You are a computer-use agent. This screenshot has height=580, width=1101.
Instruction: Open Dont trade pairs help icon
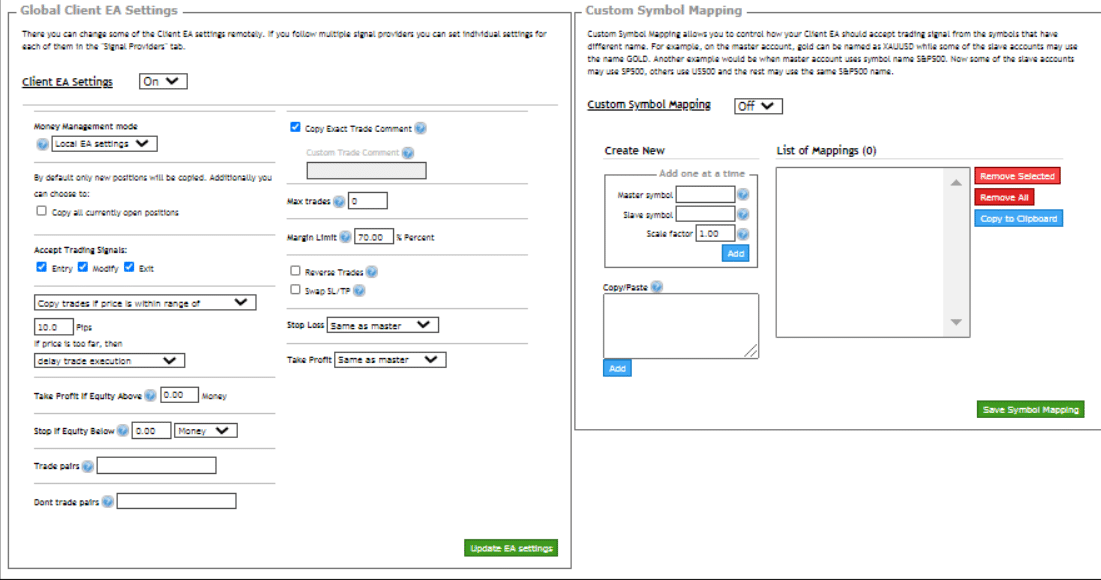click(x=107, y=502)
